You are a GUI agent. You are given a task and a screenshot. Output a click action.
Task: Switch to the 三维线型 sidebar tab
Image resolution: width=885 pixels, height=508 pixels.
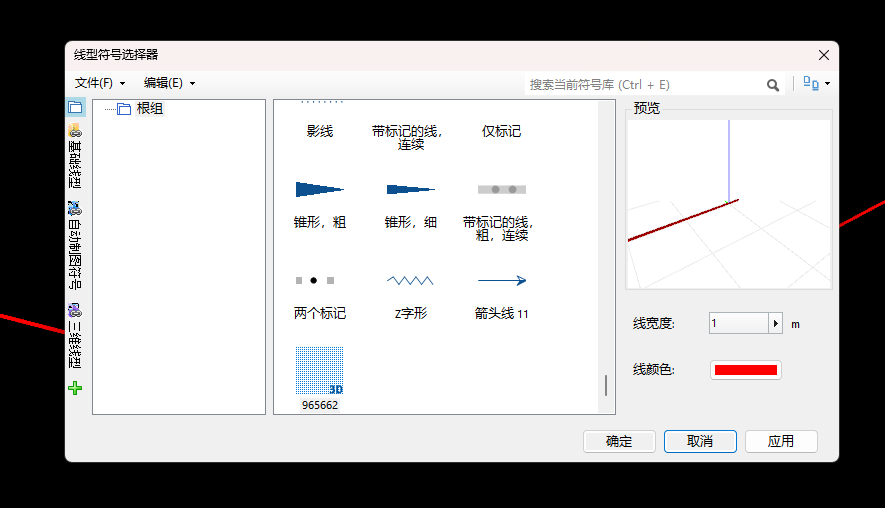[75, 336]
